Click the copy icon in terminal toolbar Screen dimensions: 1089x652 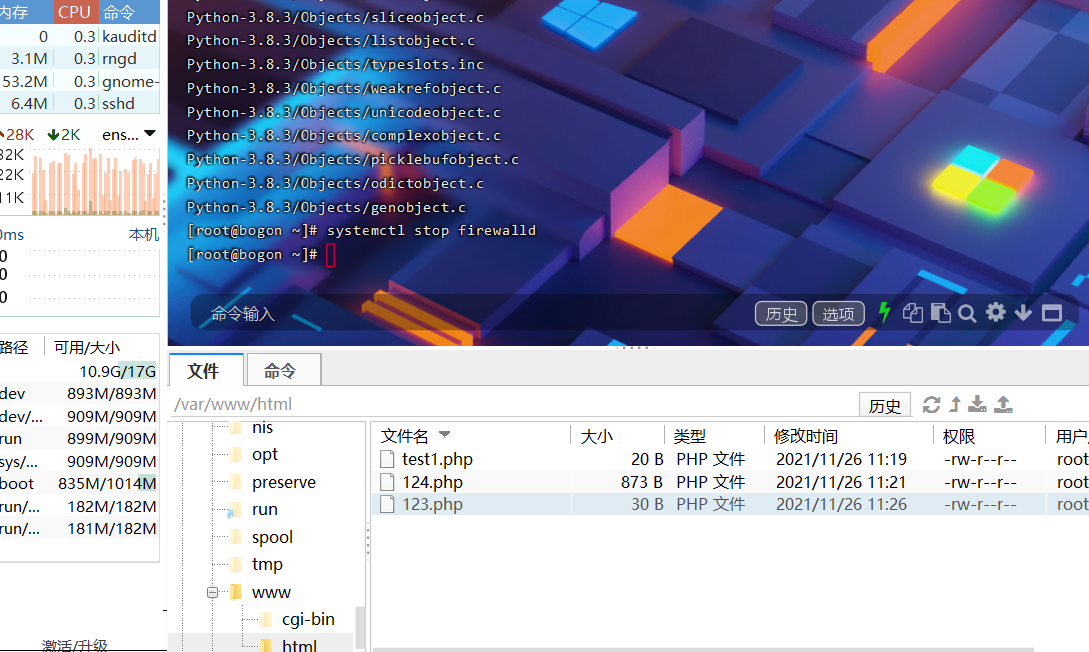point(912,313)
